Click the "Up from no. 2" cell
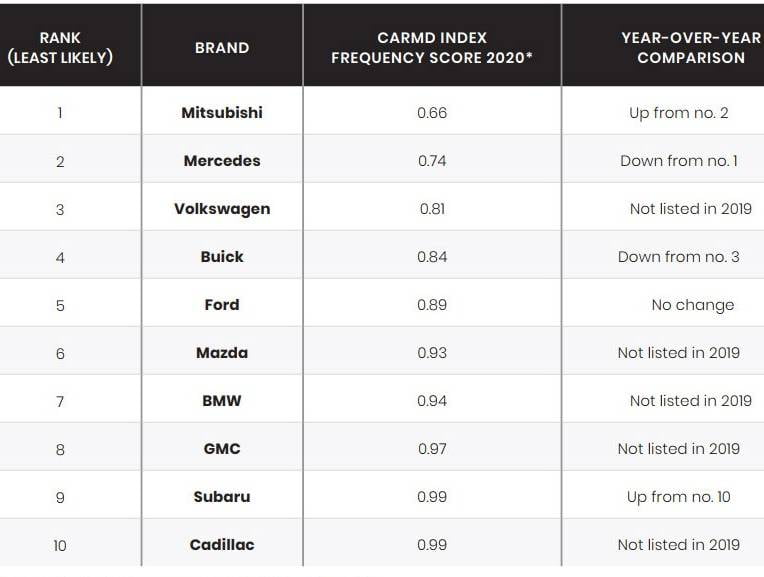Viewport: 764px width, 577px height. pos(679,113)
